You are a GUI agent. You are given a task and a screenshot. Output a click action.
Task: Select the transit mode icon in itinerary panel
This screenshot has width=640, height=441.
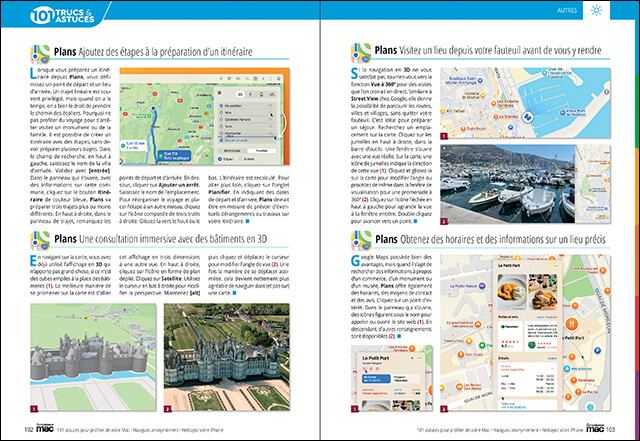pos(261,94)
